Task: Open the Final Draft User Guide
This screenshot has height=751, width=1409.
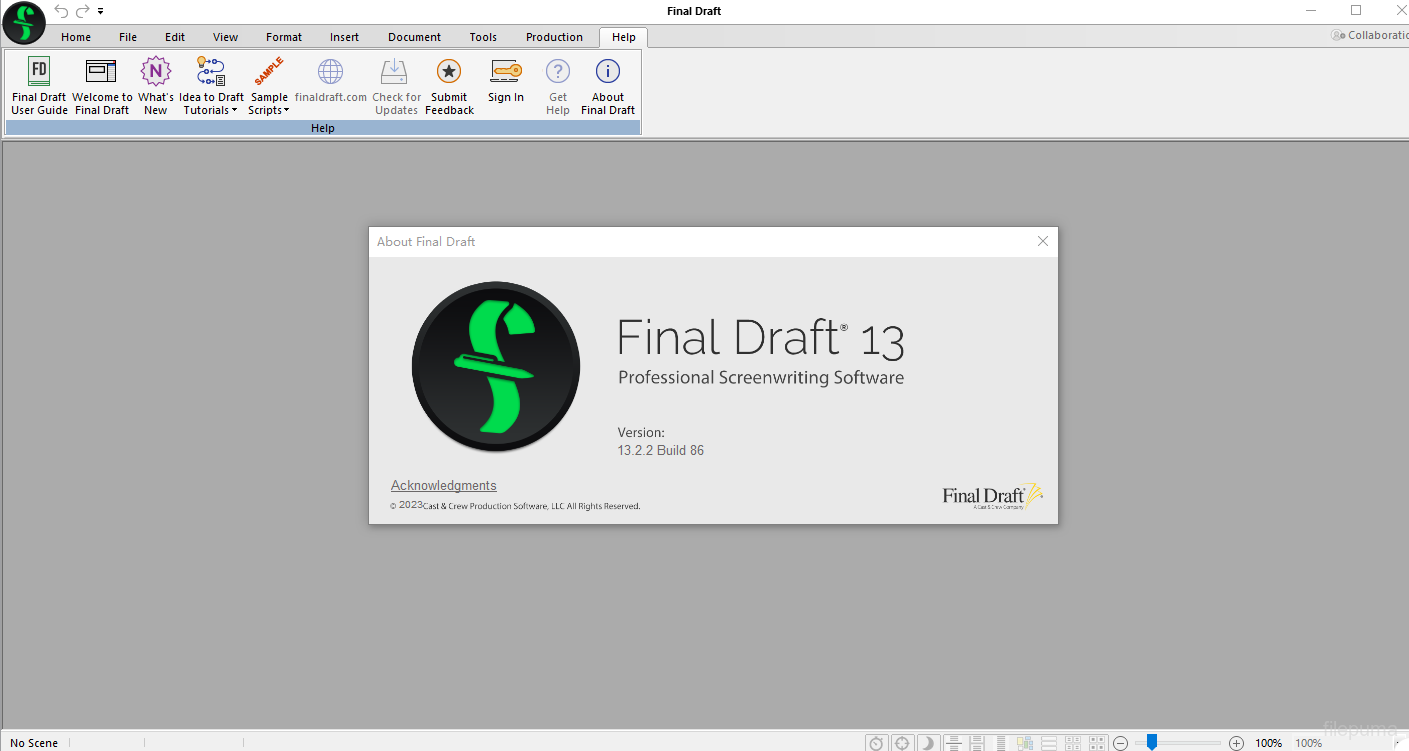Action: coord(39,85)
